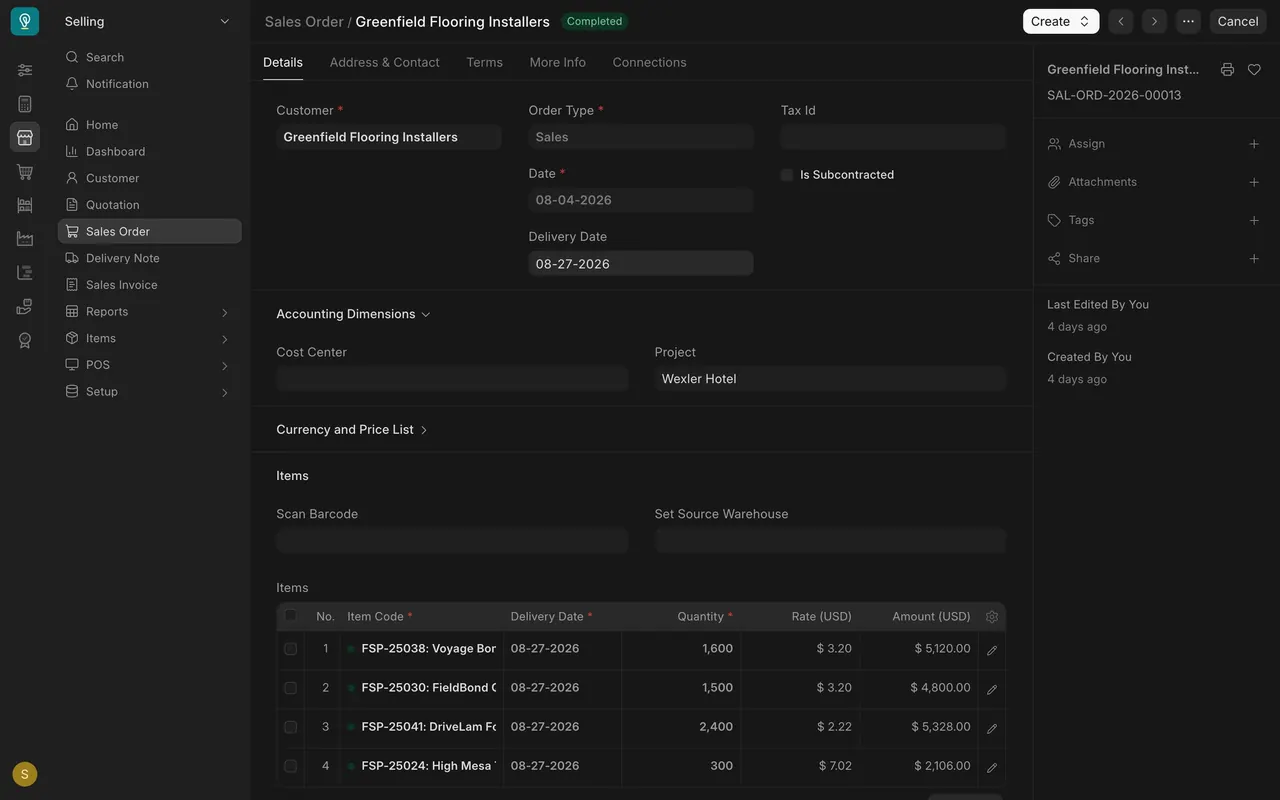Expand the Currency and Price List section
Image resolution: width=1280 pixels, height=800 pixels.
click(352, 430)
